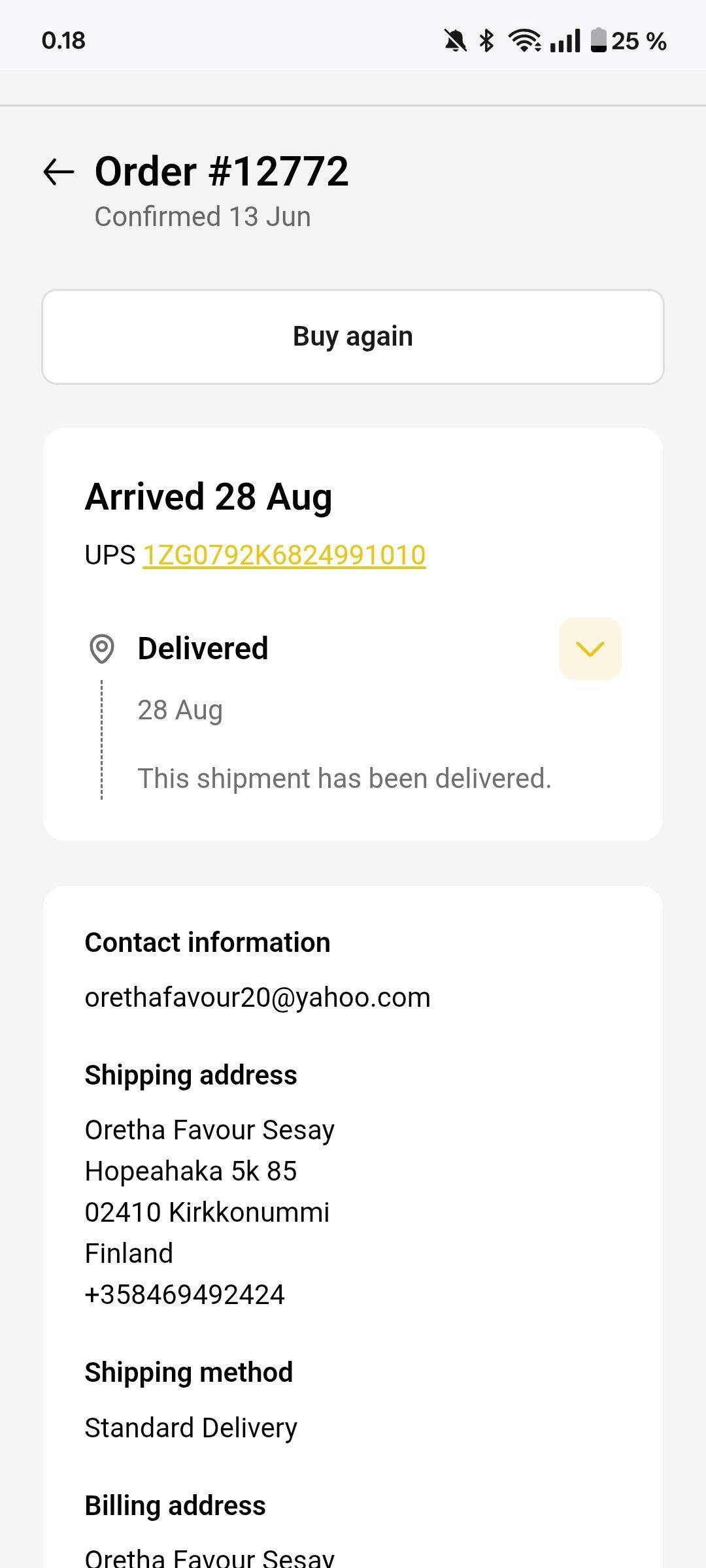Tap the Confirmed 13 Jun subtitle
The width and height of the screenshot is (706, 1568).
(x=203, y=217)
